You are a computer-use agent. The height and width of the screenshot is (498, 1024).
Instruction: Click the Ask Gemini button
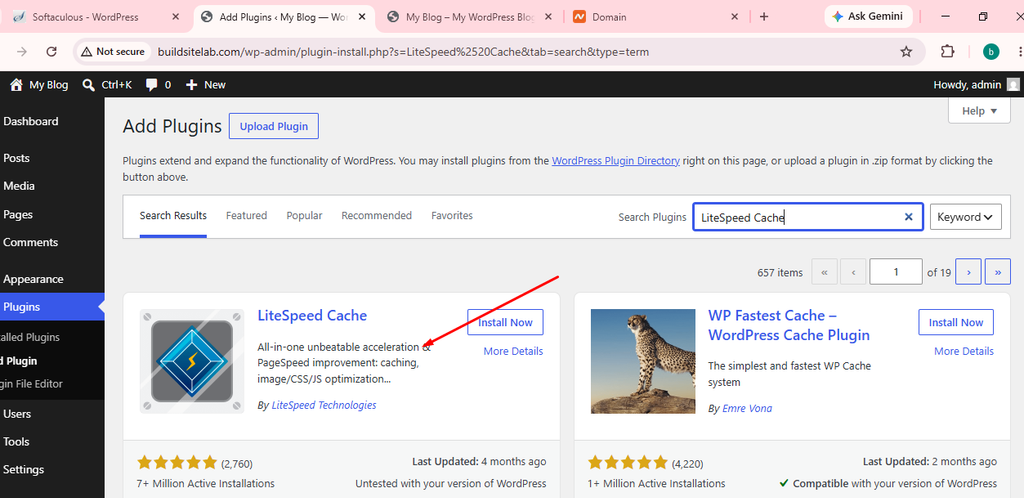pos(867,17)
